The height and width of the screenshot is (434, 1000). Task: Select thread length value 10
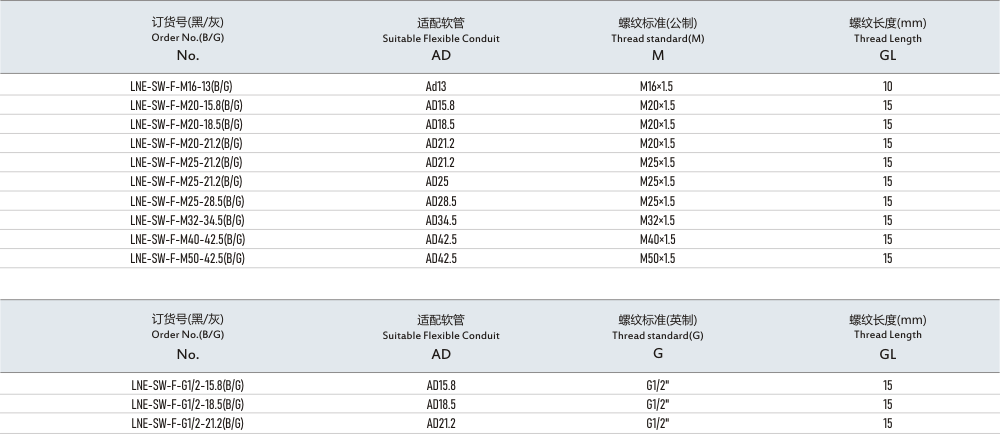887,86
